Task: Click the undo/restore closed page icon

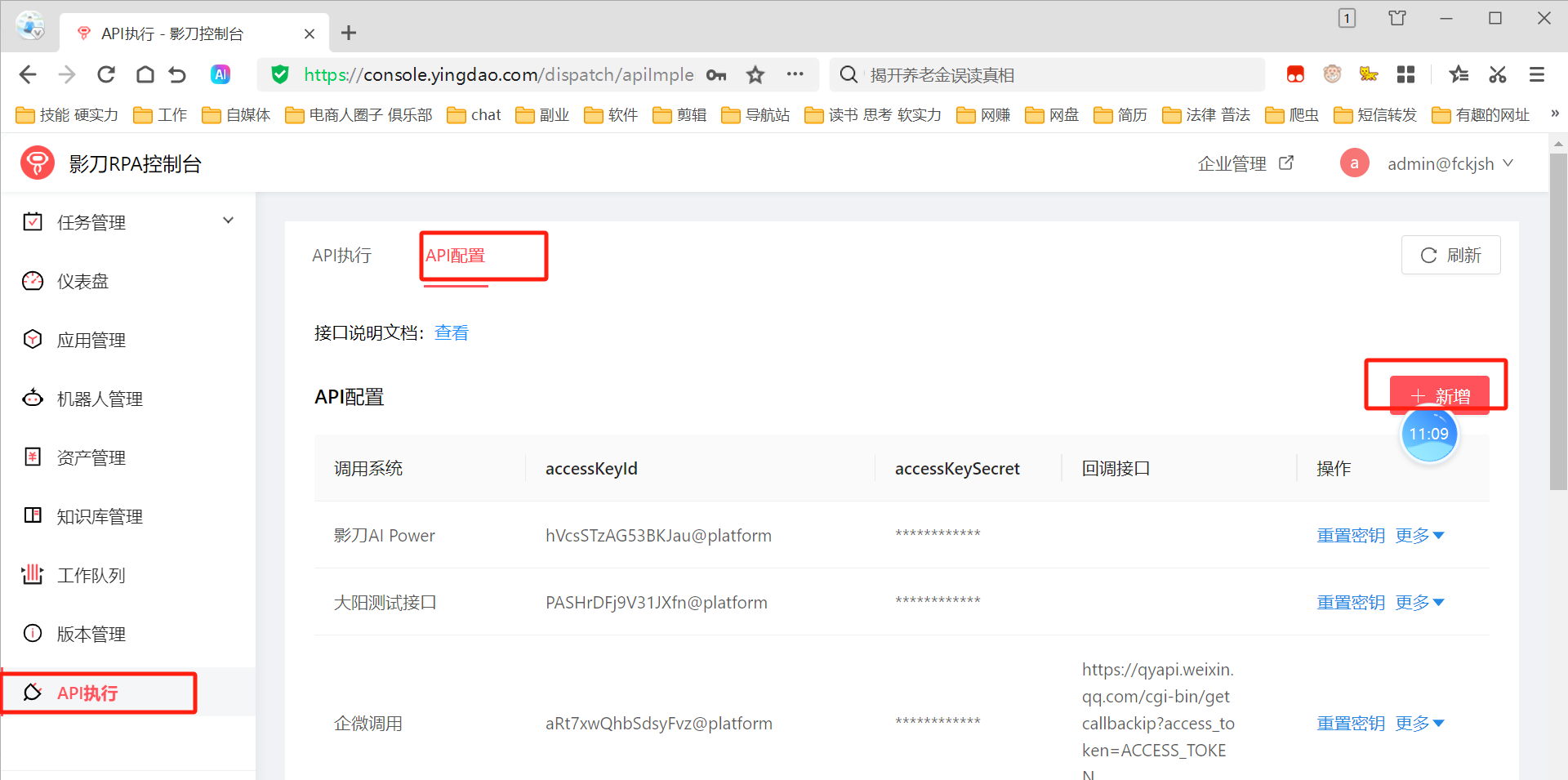Action: tap(177, 75)
